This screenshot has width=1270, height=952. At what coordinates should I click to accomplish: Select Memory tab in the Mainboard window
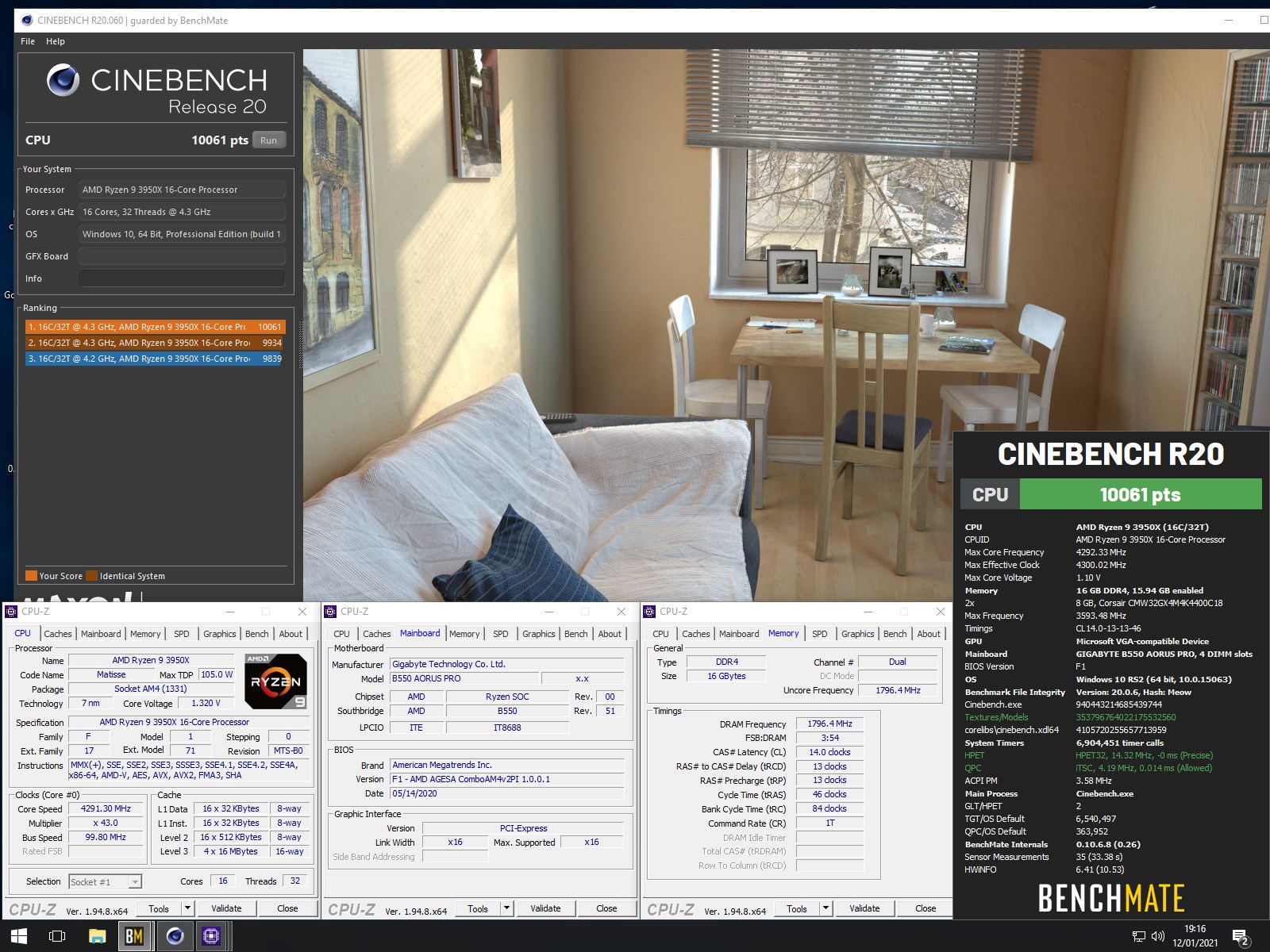(x=464, y=634)
